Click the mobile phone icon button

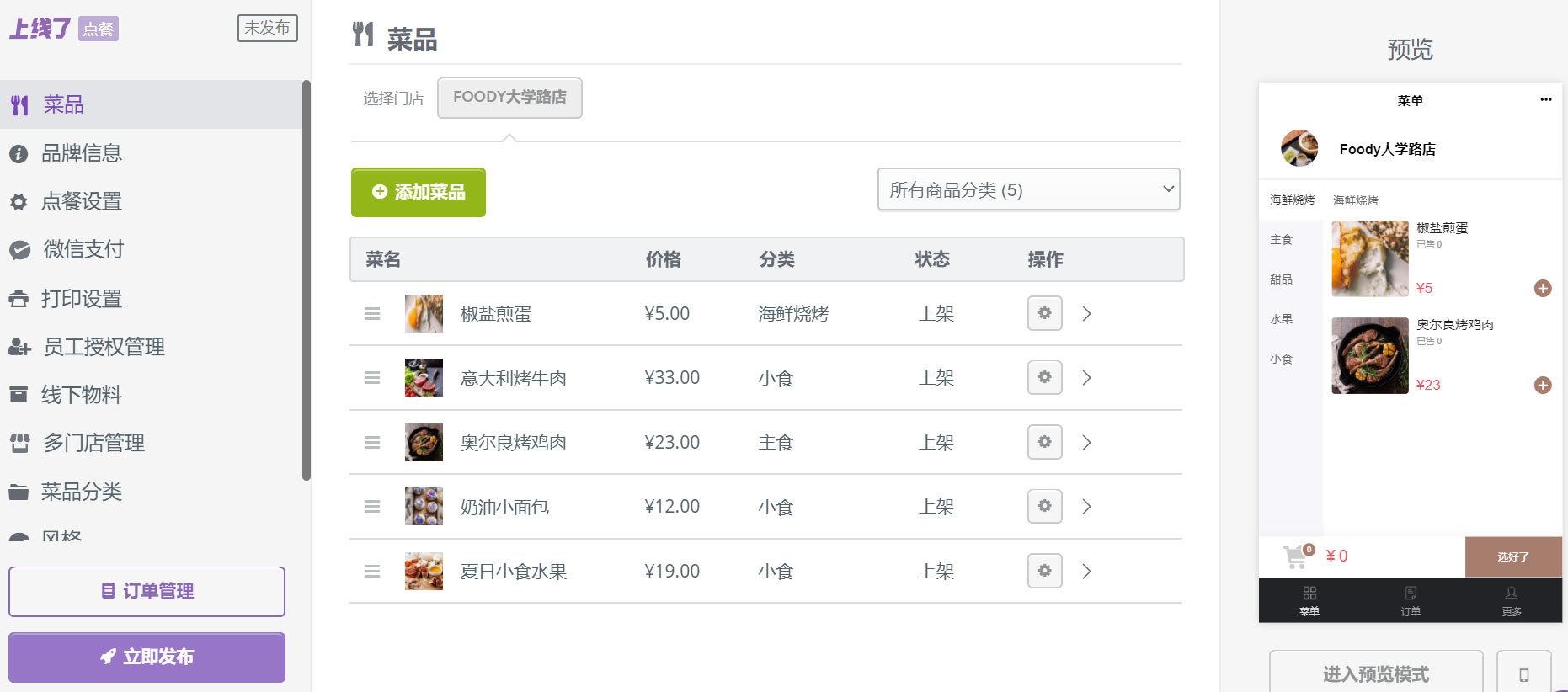[1523, 673]
